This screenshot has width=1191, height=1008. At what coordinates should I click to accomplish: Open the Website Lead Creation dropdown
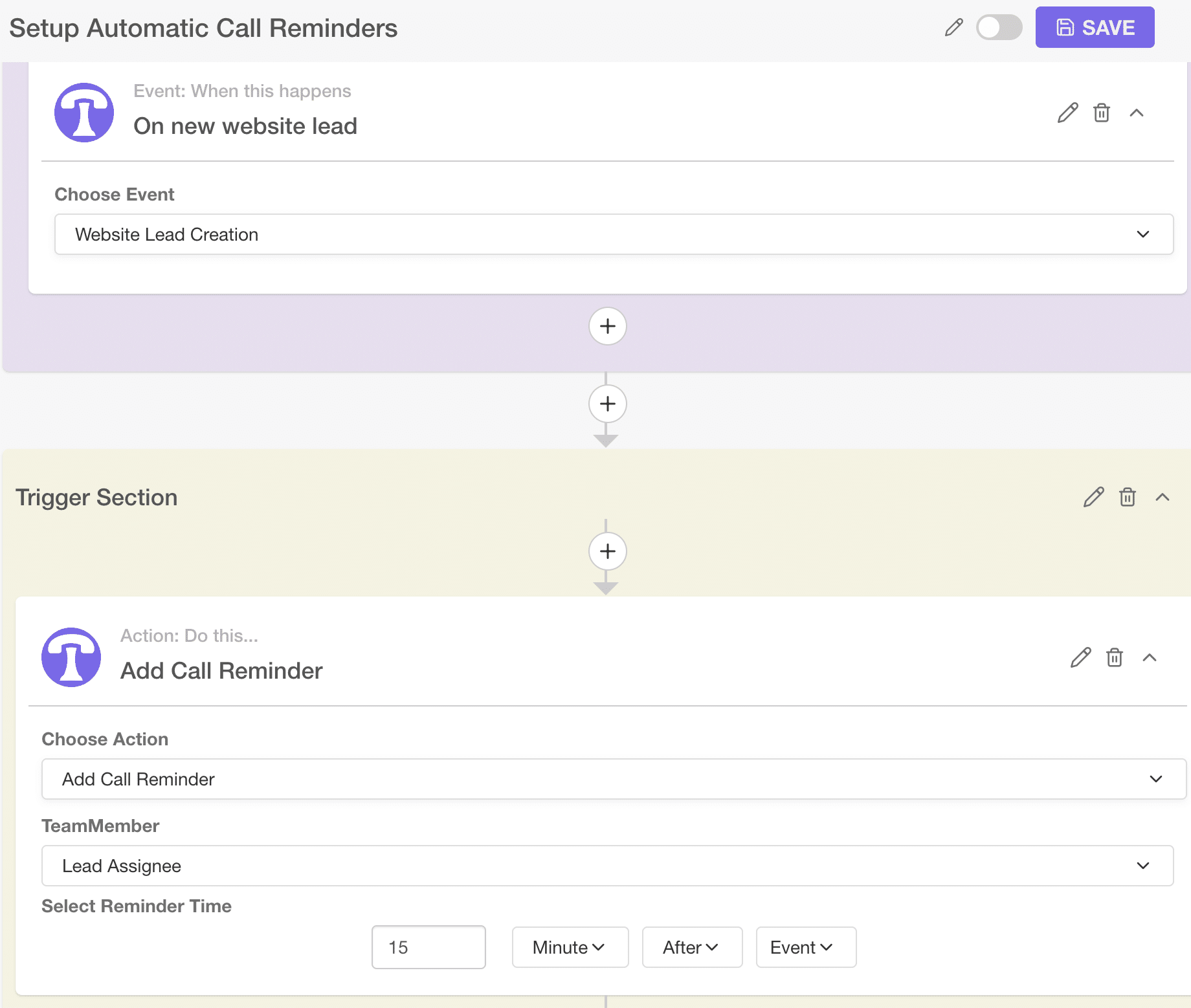[614, 234]
